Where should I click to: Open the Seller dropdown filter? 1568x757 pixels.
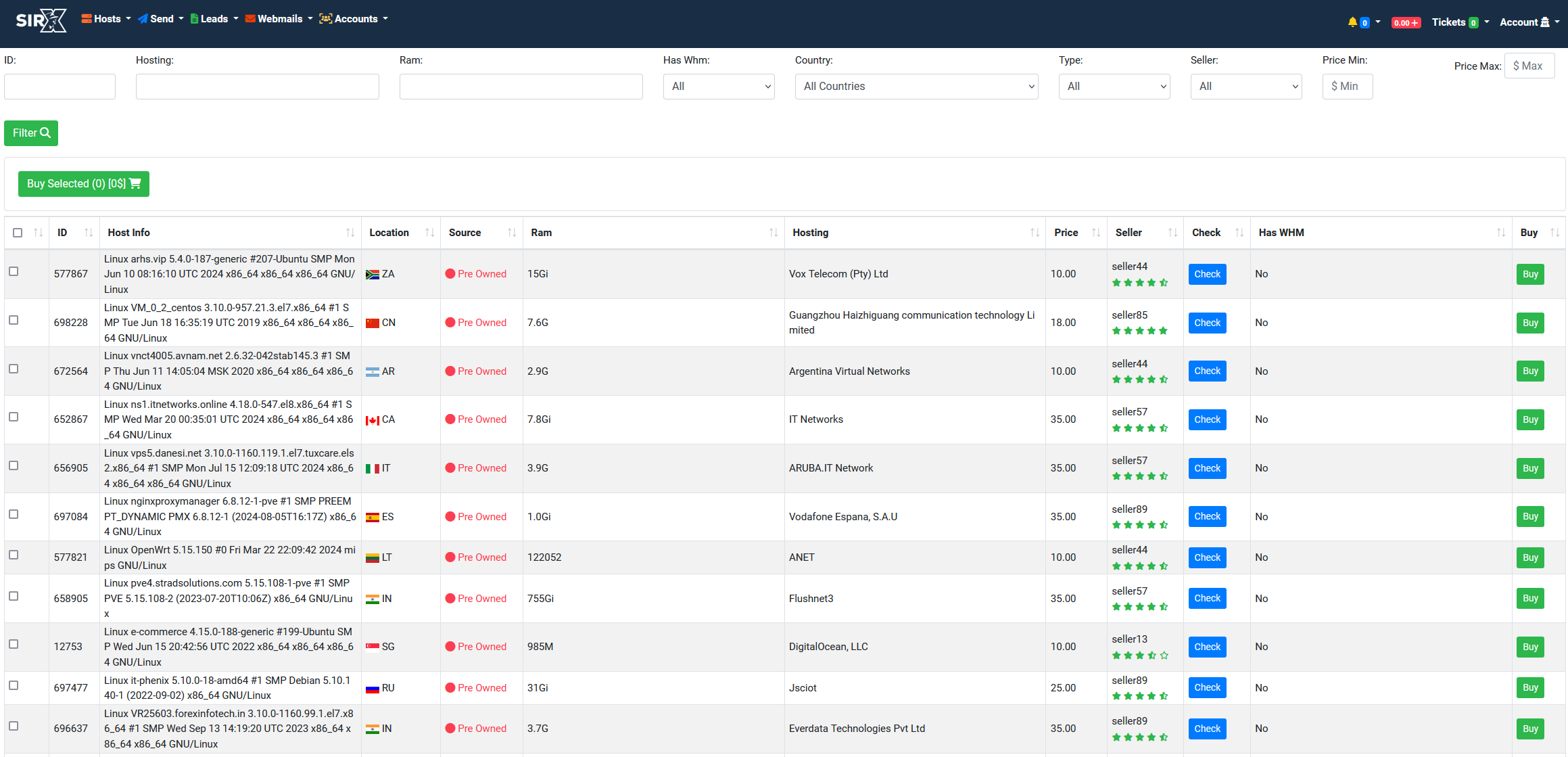1246,87
